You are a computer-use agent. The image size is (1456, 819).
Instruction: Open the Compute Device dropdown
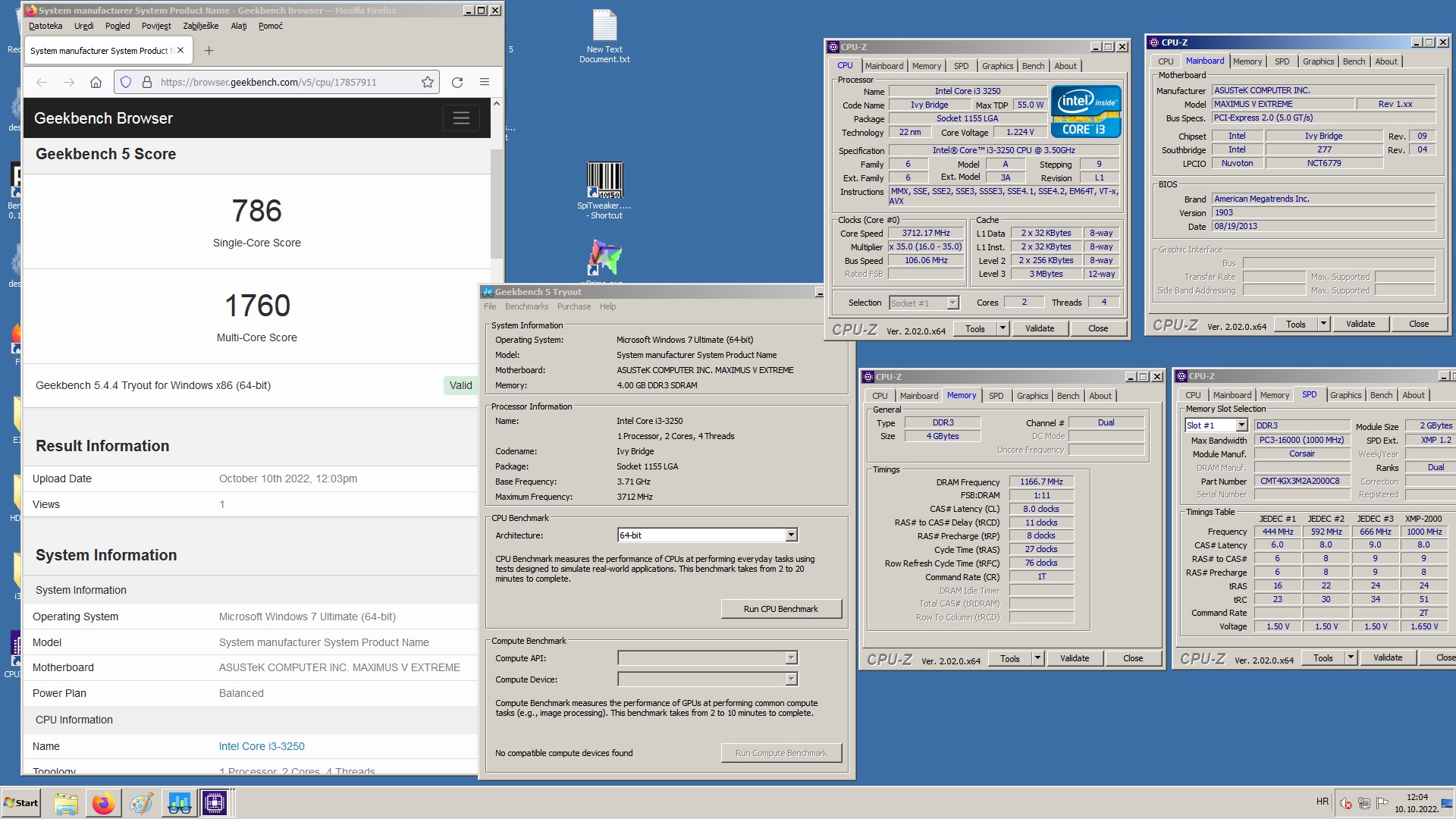pyautogui.click(x=791, y=679)
